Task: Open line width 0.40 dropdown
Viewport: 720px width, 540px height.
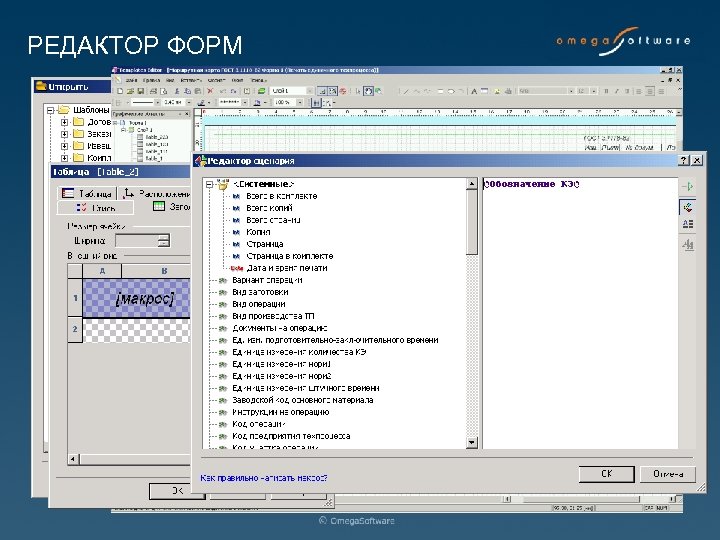Action: [x=189, y=102]
